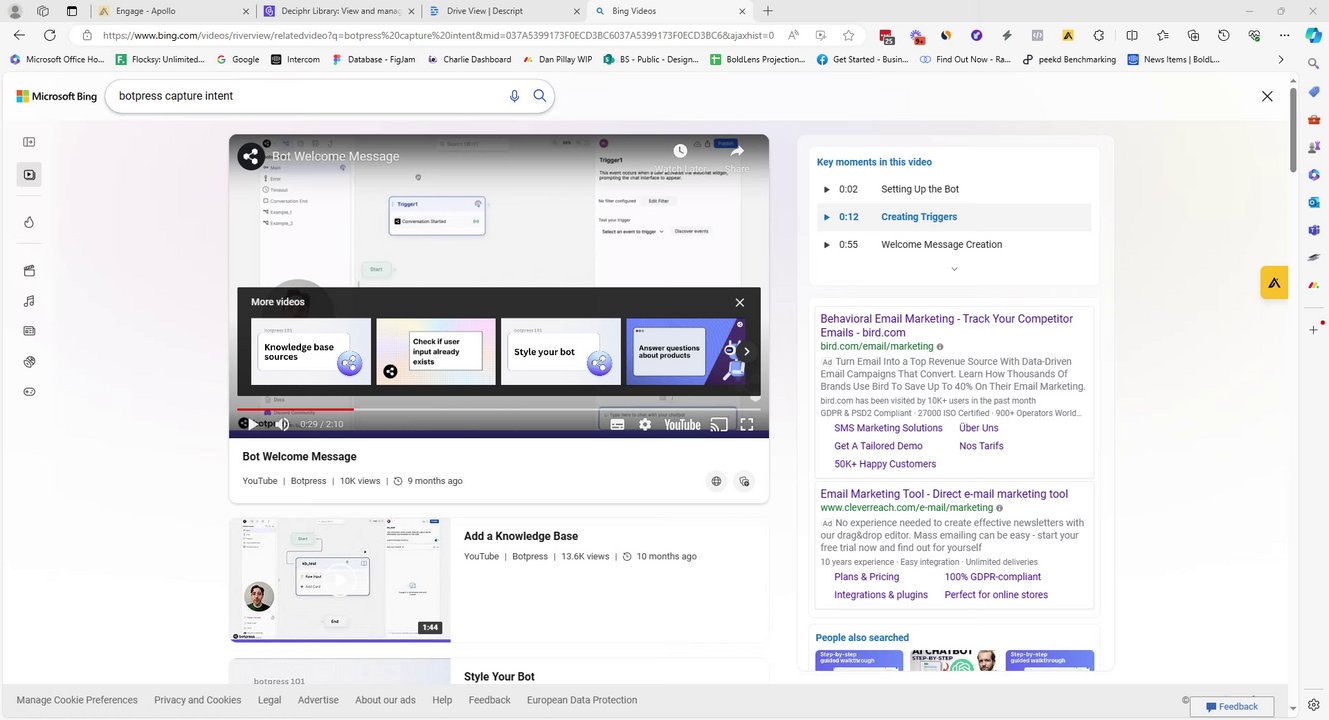
Task: Open the Intercom bookmark in favorites bar
Action: (x=296, y=59)
